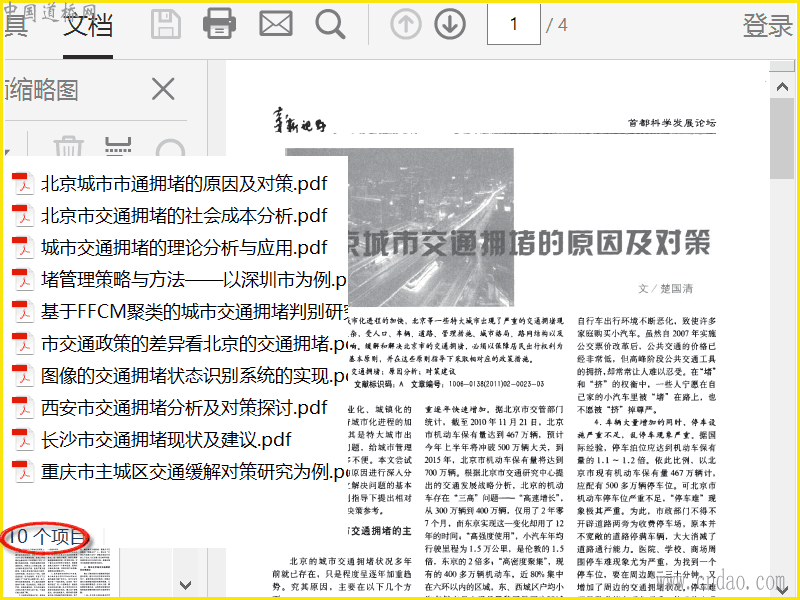
Task: Click the save disk icon
Action: [166, 24]
